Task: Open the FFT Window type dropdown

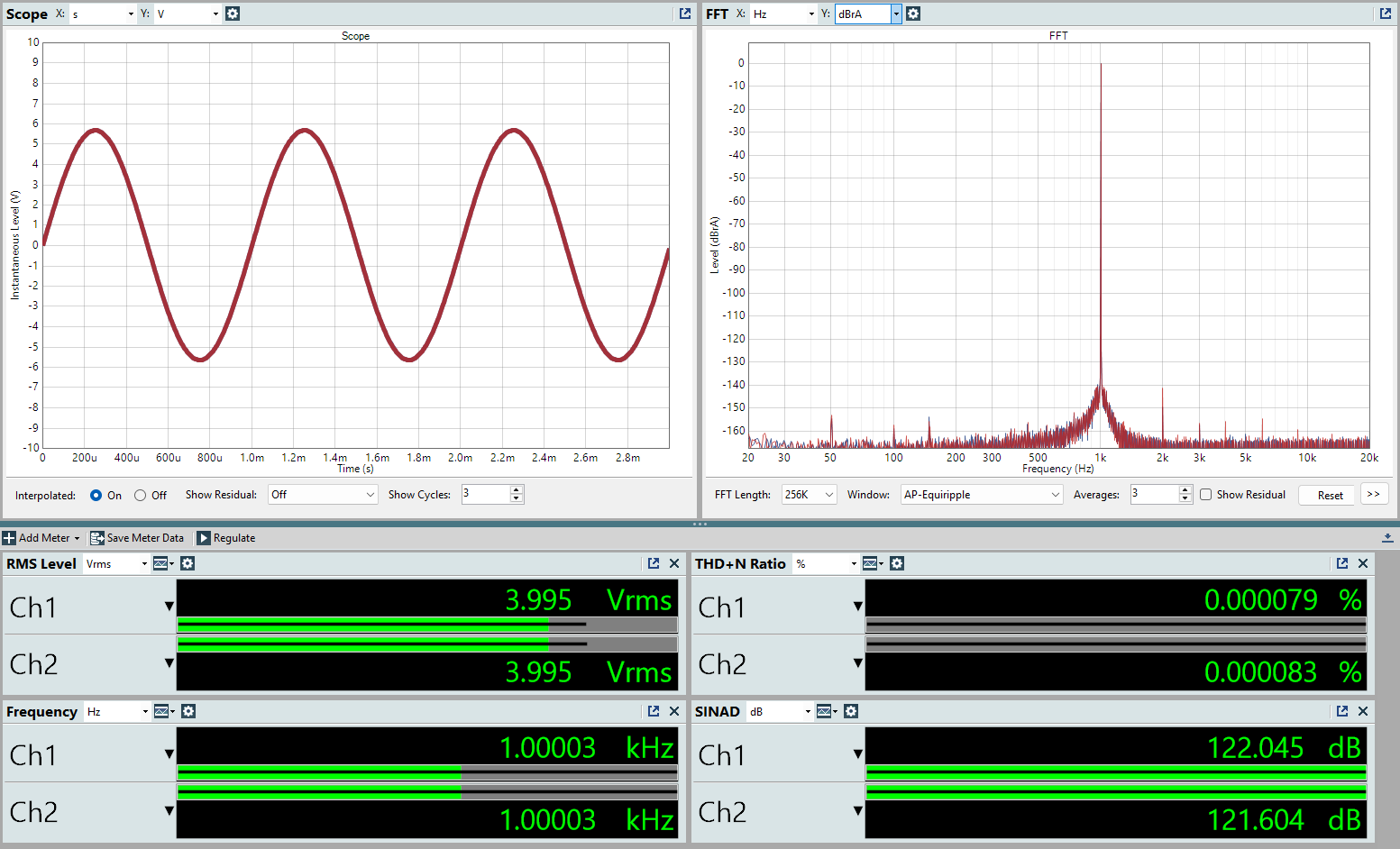Action: pyautogui.click(x=982, y=495)
